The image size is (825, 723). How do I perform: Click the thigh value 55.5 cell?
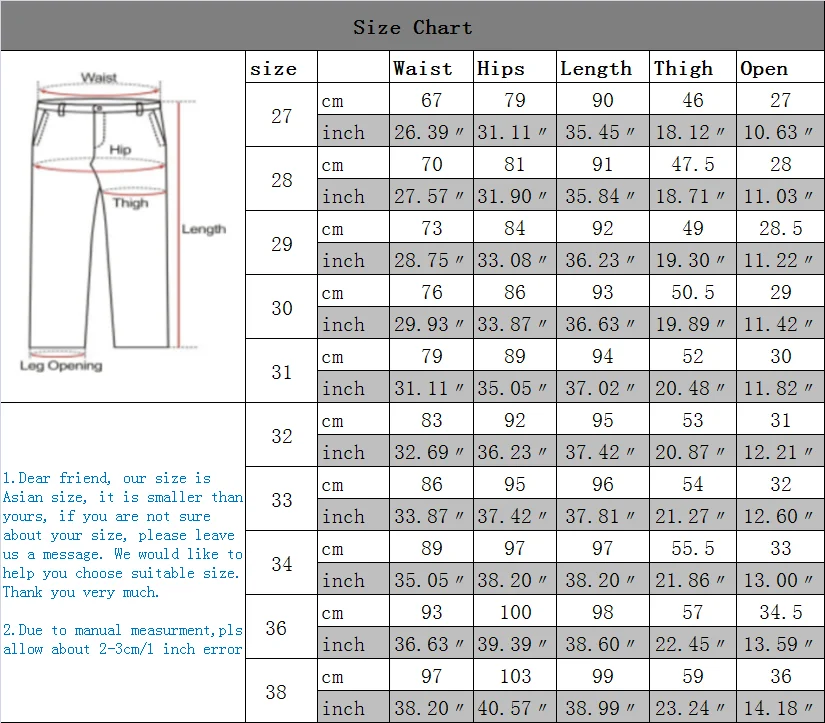pos(693,548)
